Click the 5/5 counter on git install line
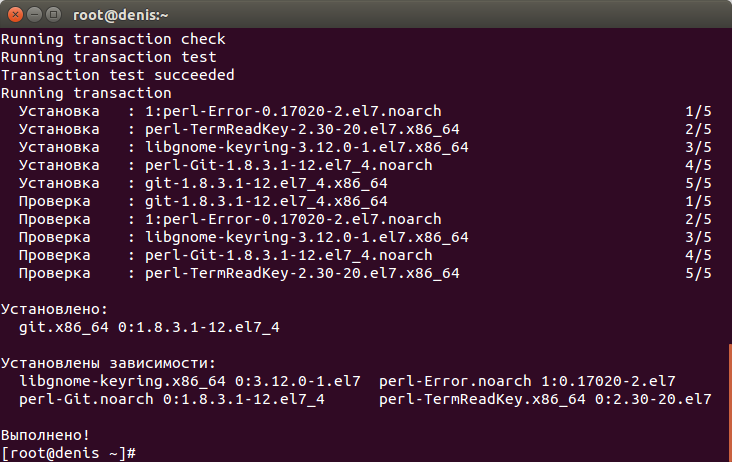732x462 pixels. click(x=698, y=183)
